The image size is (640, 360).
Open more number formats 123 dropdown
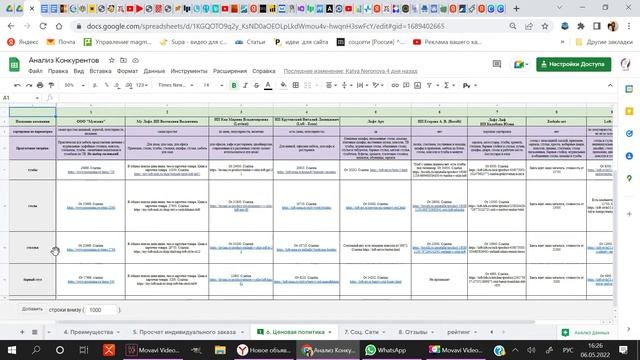tap(142, 85)
